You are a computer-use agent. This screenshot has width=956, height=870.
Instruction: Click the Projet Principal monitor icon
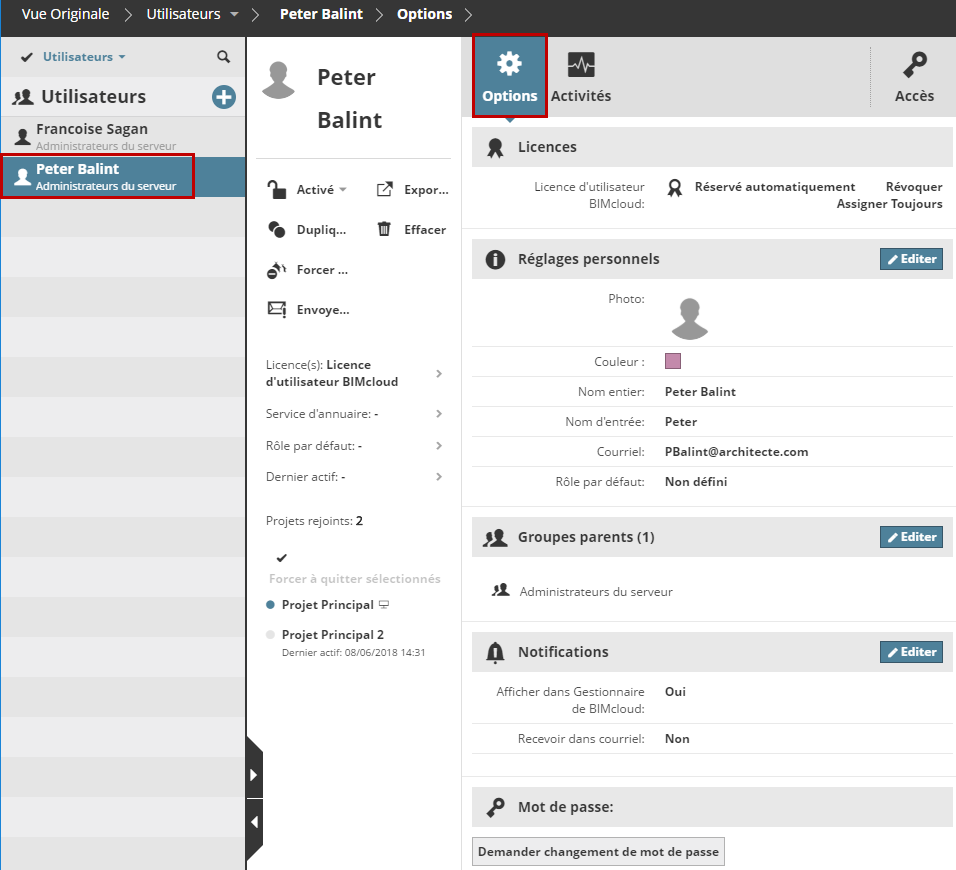click(383, 605)
